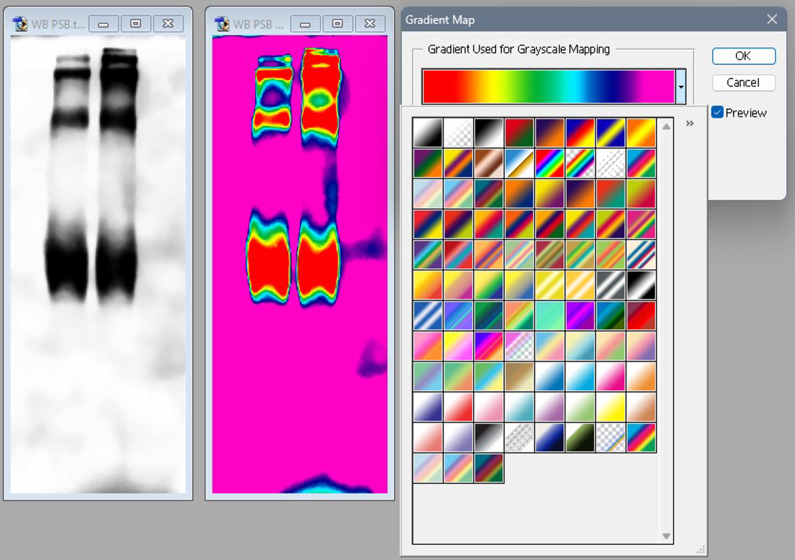Choose the transparent stripes preset in second row

coord(611,164)
